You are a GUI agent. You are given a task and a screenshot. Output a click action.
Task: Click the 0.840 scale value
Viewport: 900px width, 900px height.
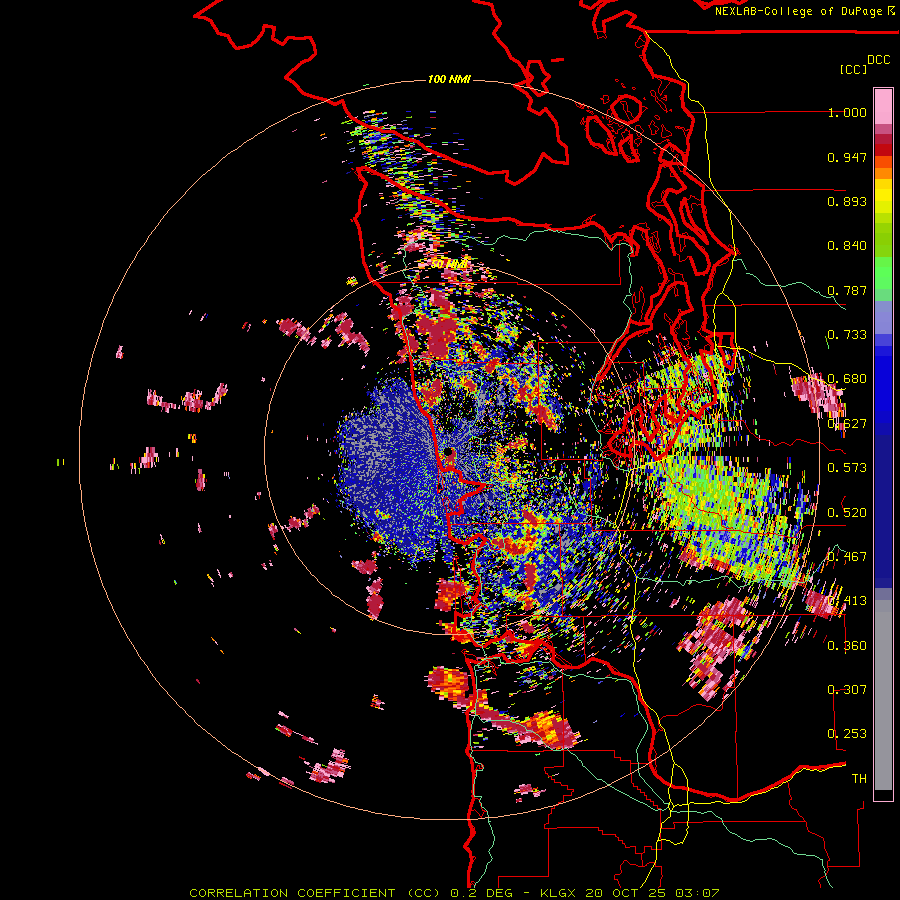[x=847, y=246]
